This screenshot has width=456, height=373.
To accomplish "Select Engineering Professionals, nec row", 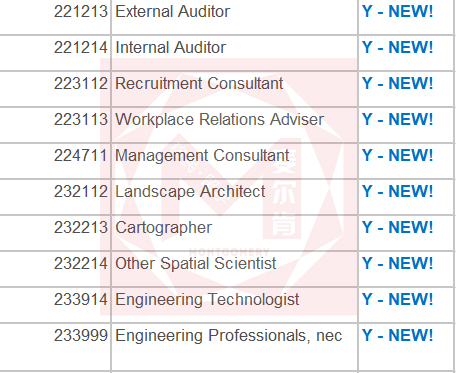I will coord(229,336).
